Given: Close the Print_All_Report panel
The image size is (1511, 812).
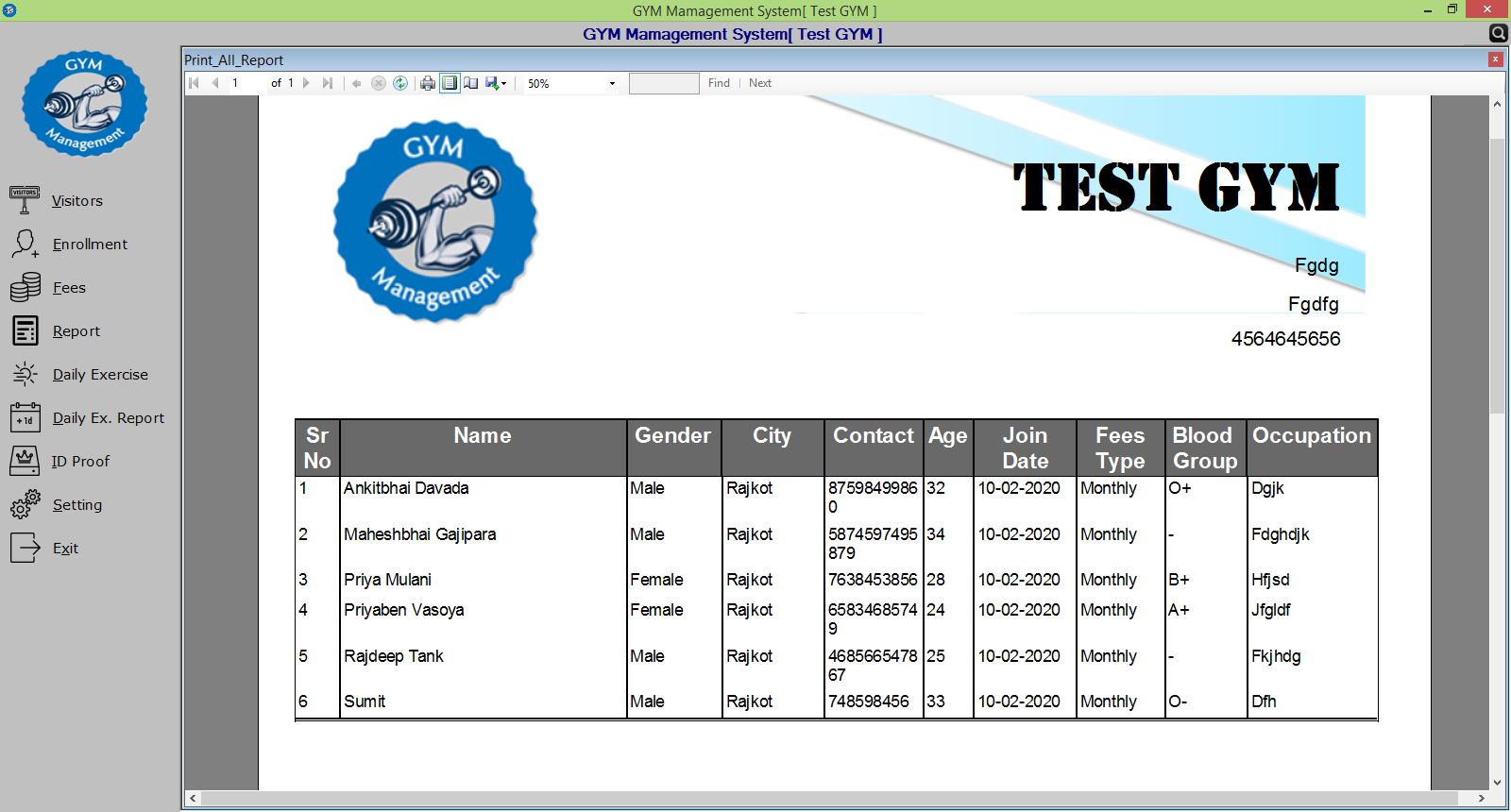Looking at the screenshot, I should coord(1495,59).
